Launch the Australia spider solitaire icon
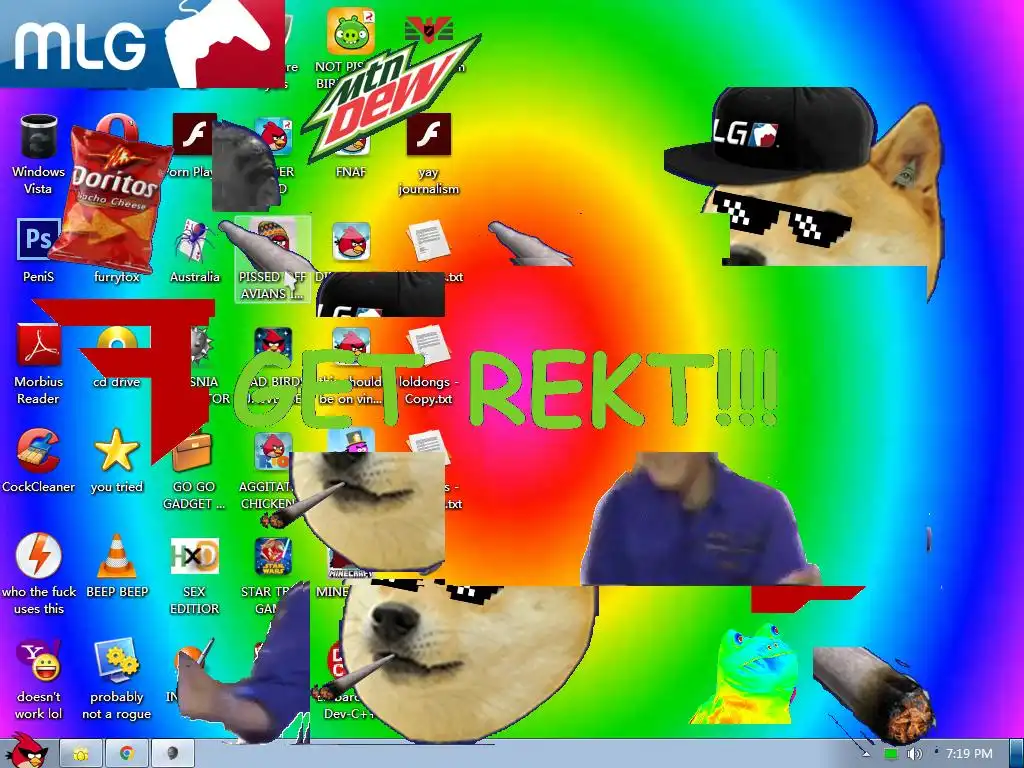The image size is (1024, 768). pos(194,240)
